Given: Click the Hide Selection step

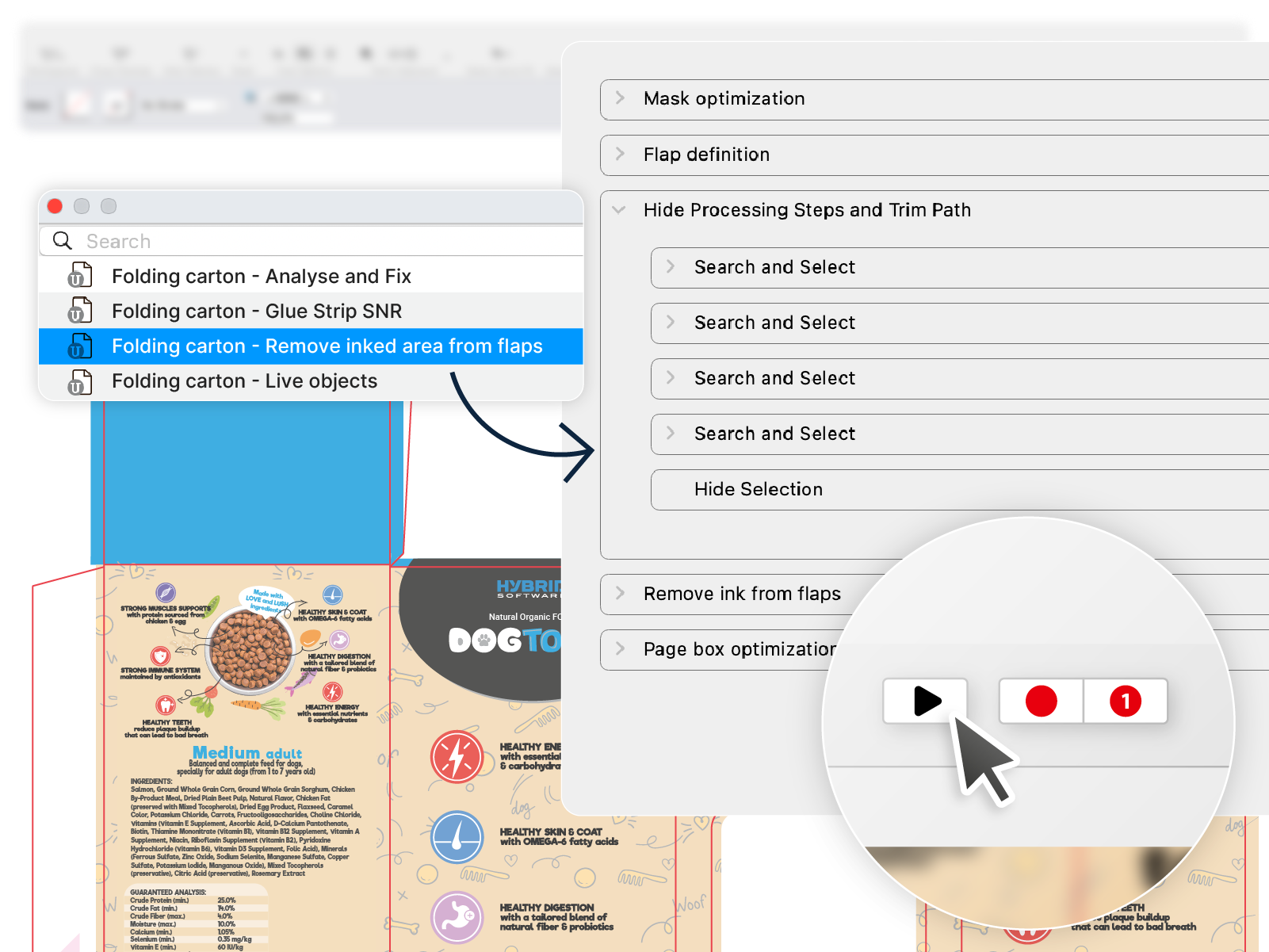Looking at the screenshot, I should pos(759,489).
